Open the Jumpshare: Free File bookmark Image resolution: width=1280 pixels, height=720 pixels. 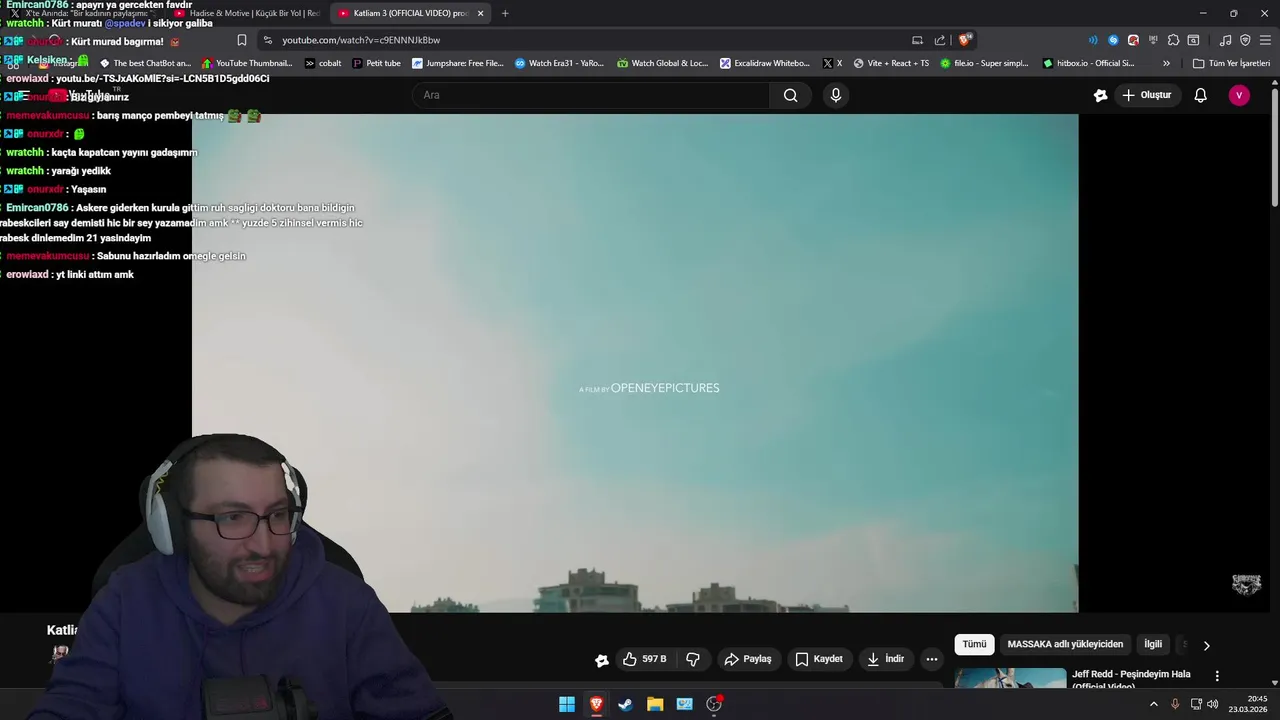(x=458, y=63)
